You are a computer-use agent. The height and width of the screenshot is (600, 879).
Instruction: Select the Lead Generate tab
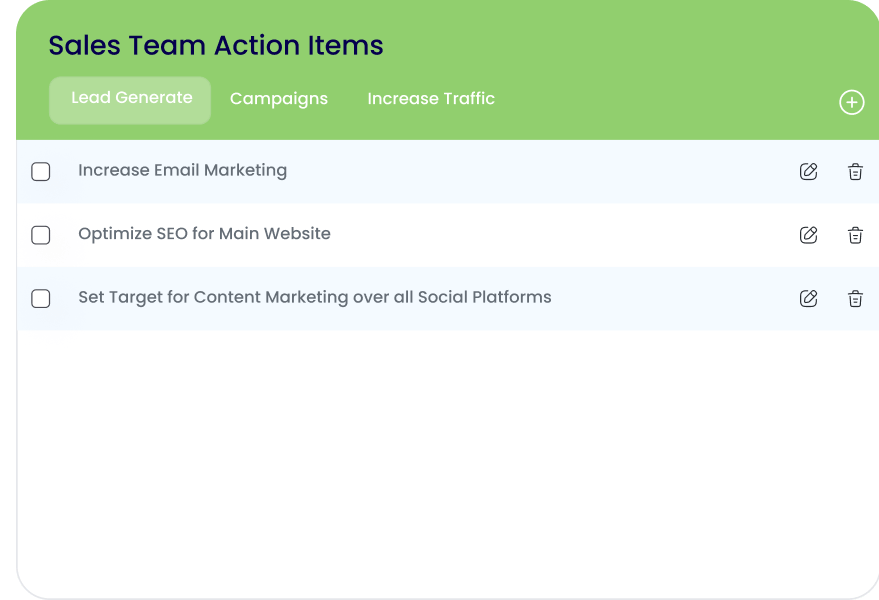point(131,99)
